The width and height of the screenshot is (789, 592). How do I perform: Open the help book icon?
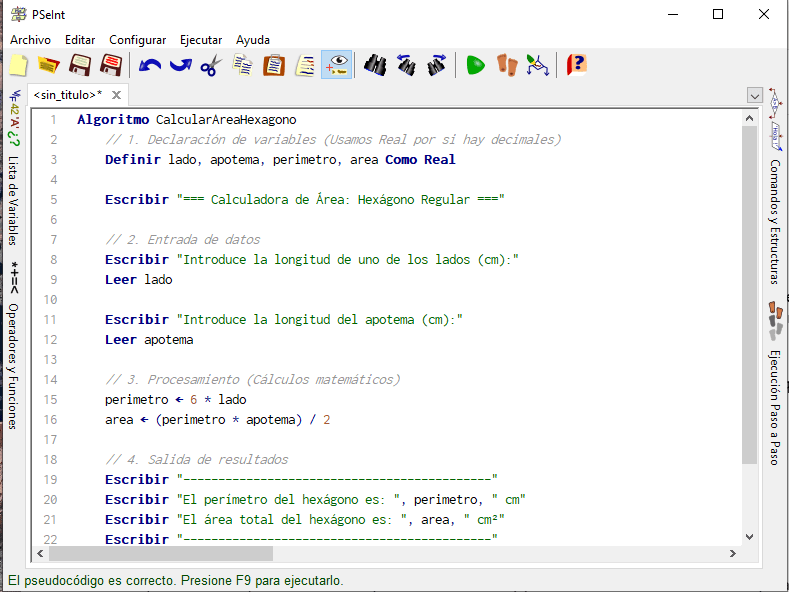(x=577, y=66)
